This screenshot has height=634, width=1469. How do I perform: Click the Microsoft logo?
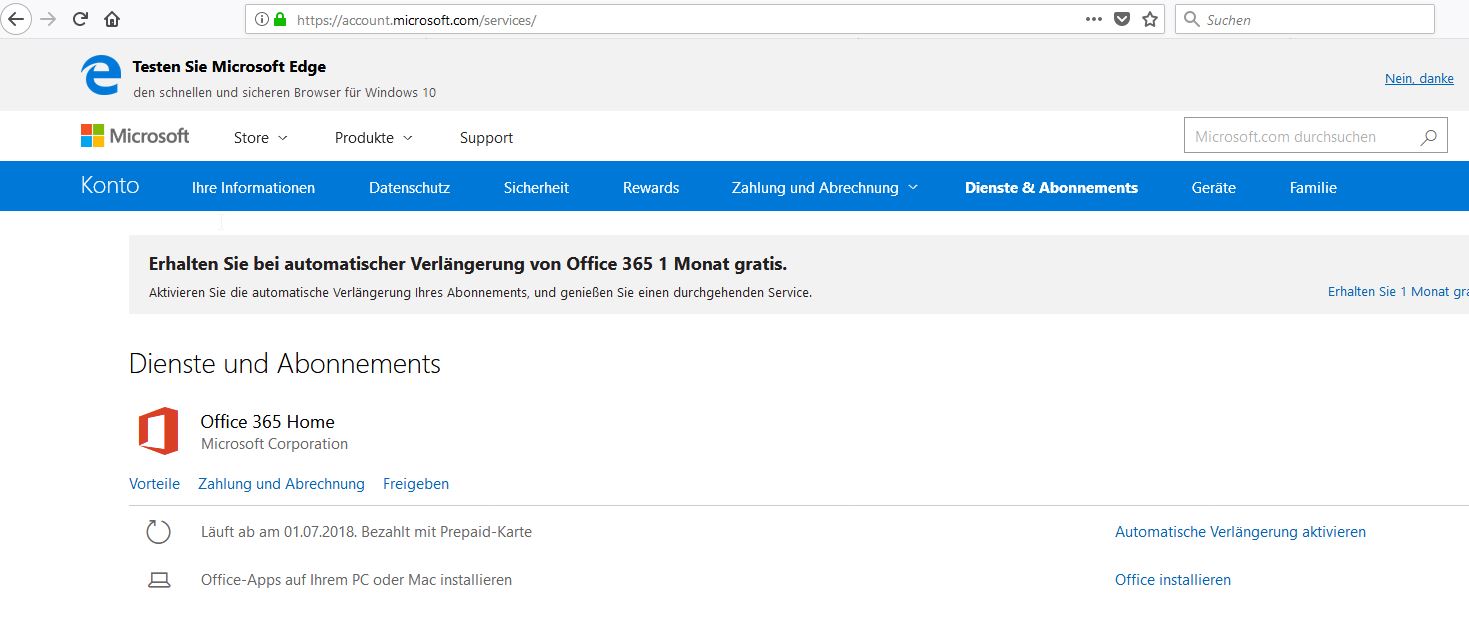[x=135, y=136]
